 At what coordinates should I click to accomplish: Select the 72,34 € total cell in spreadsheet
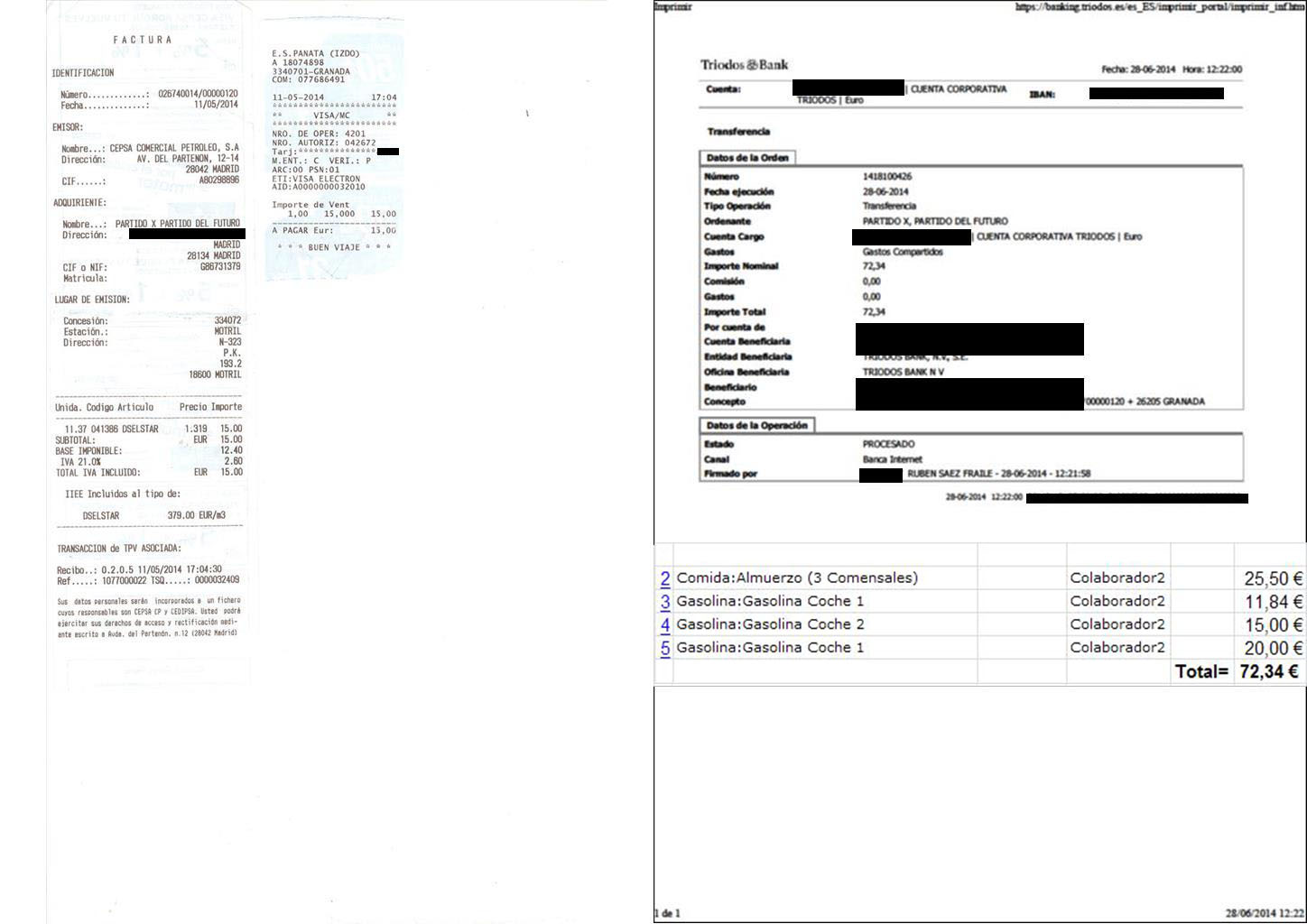pyautogui.click(x=1271, y=671)
